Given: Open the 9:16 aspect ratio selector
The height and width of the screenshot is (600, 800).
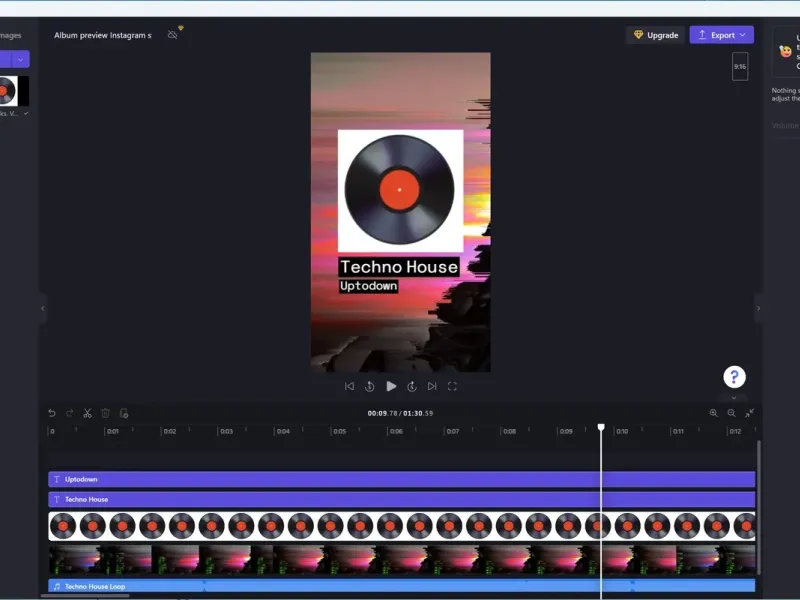Looking at the screenshot, I should (740, 66).
